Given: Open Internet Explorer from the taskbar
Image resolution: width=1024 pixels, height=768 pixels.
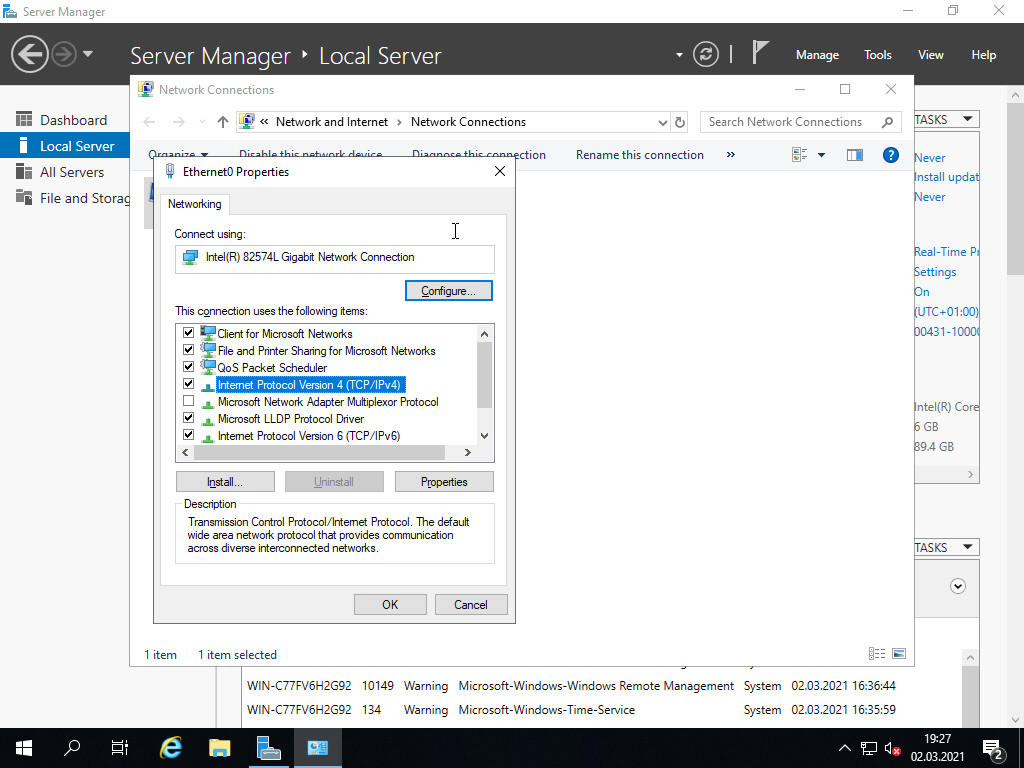Looking at the screenshot, I should [x=171, y=747].
